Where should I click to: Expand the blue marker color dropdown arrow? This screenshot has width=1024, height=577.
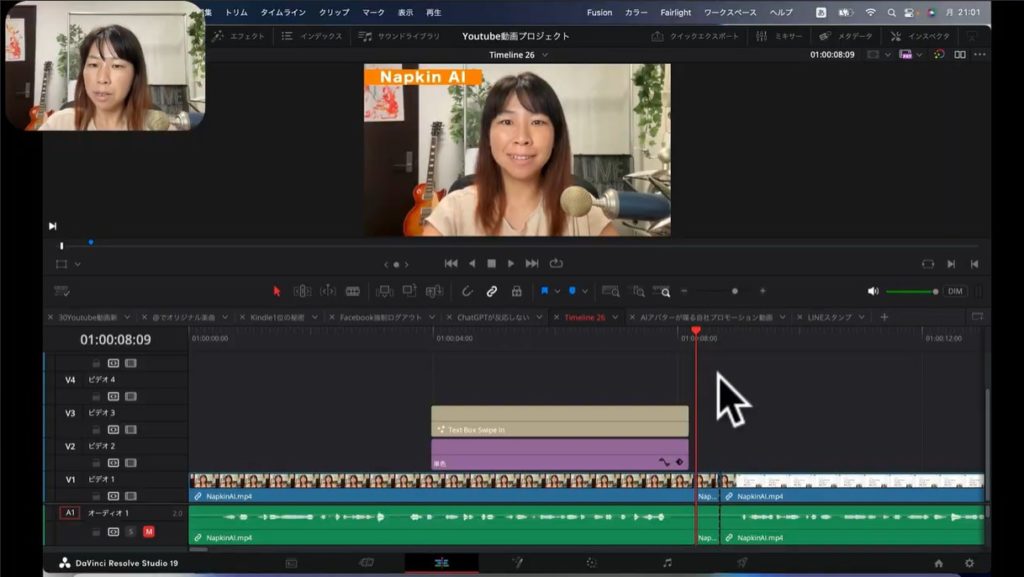(x=585, y=292)
